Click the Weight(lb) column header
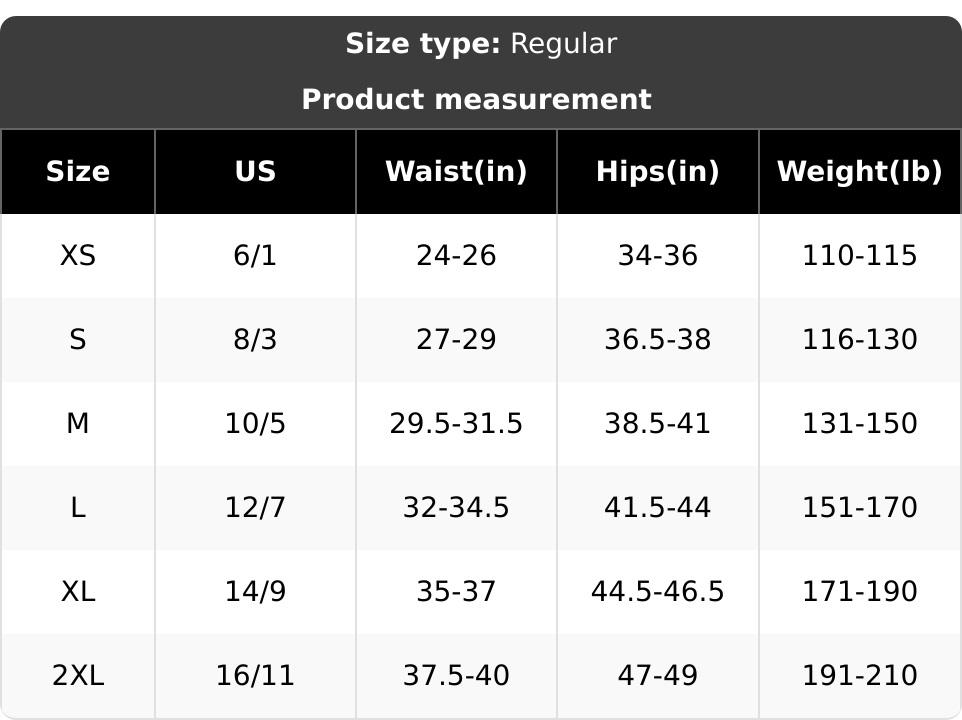This screenshot has width=962, height=720. (x=859, y=172)
